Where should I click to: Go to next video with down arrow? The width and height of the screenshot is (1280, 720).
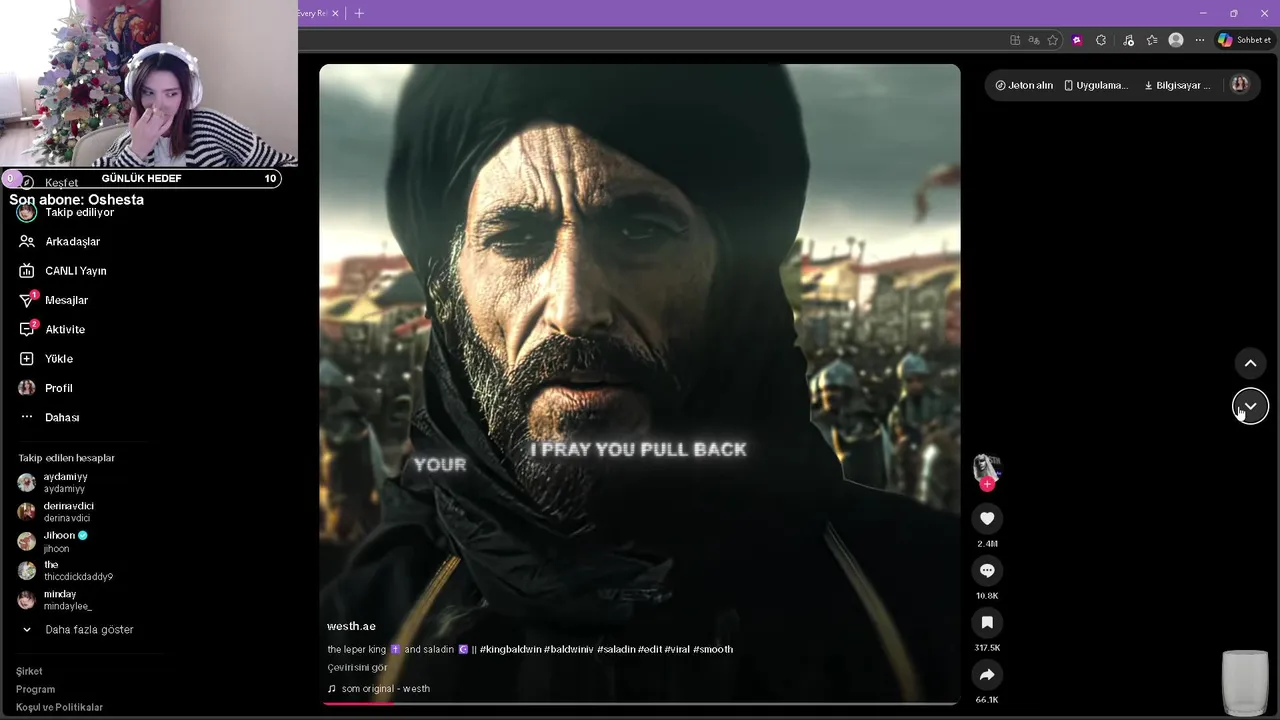click(1250, 406)
